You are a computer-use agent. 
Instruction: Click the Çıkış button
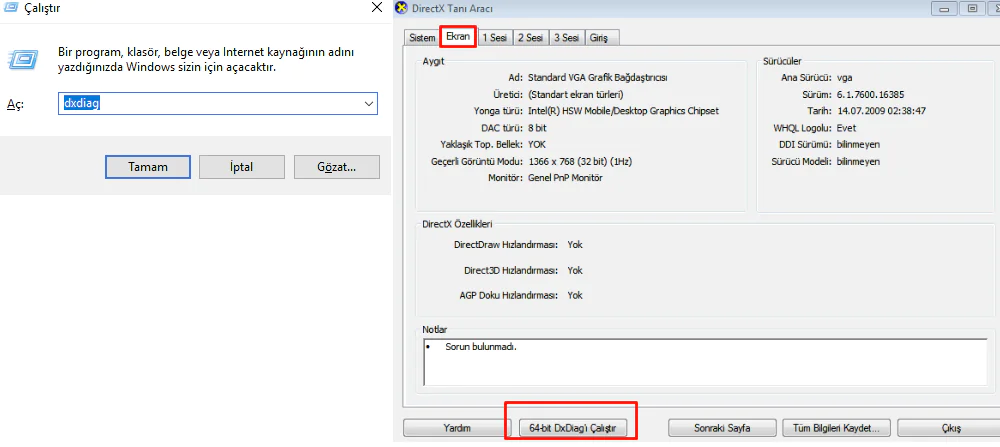click(x=950, y=428)
